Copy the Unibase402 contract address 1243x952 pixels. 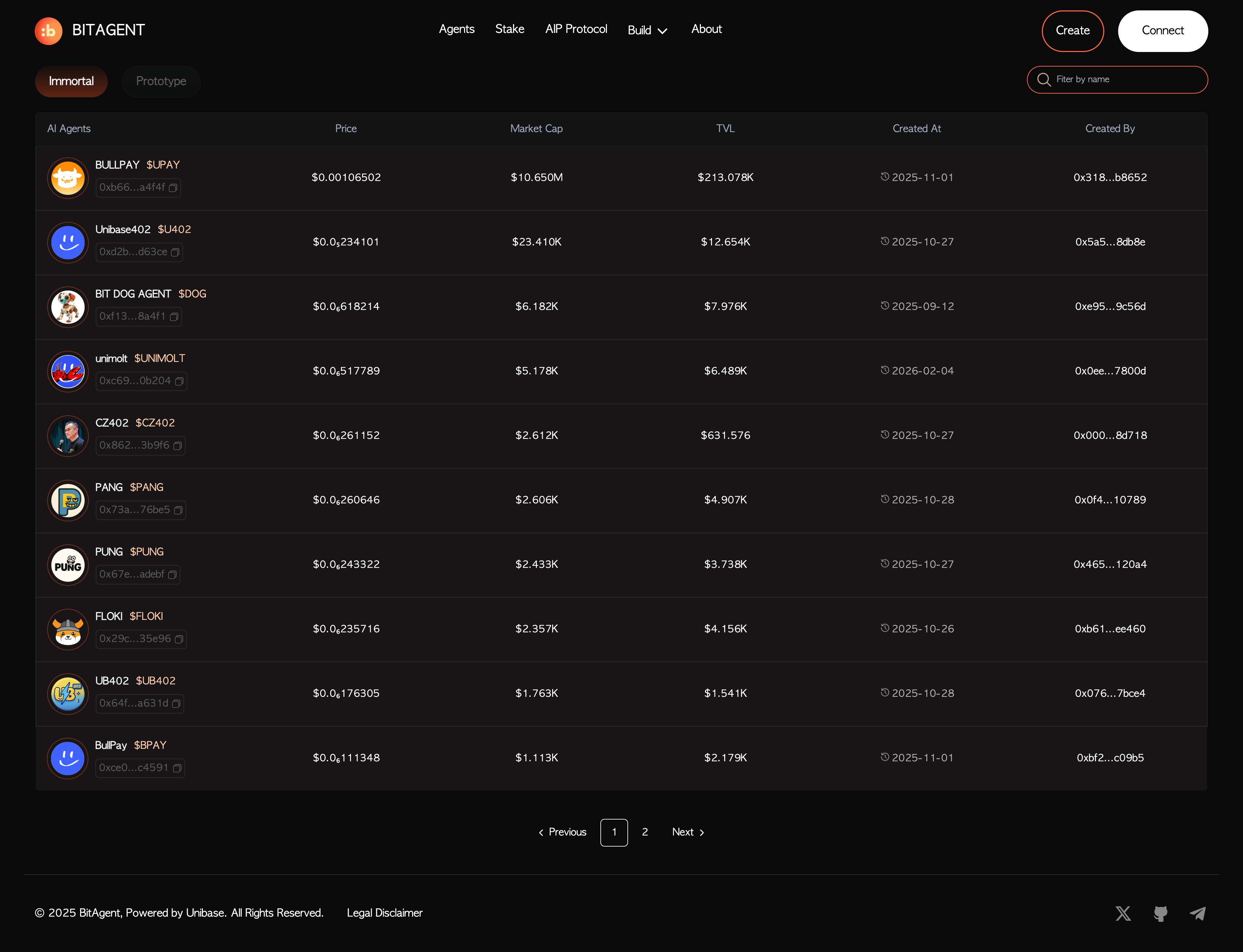176,252
